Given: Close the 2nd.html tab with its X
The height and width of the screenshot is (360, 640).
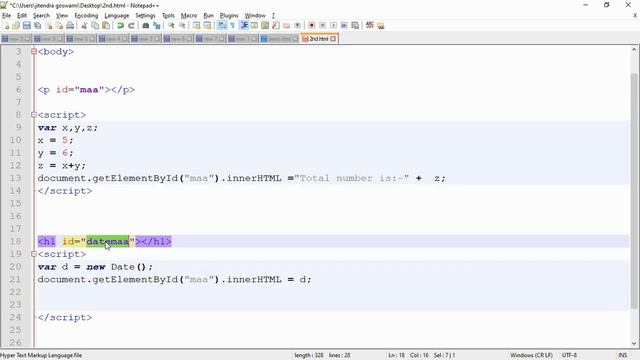Looking at the screenshot, I should point(333,39).
